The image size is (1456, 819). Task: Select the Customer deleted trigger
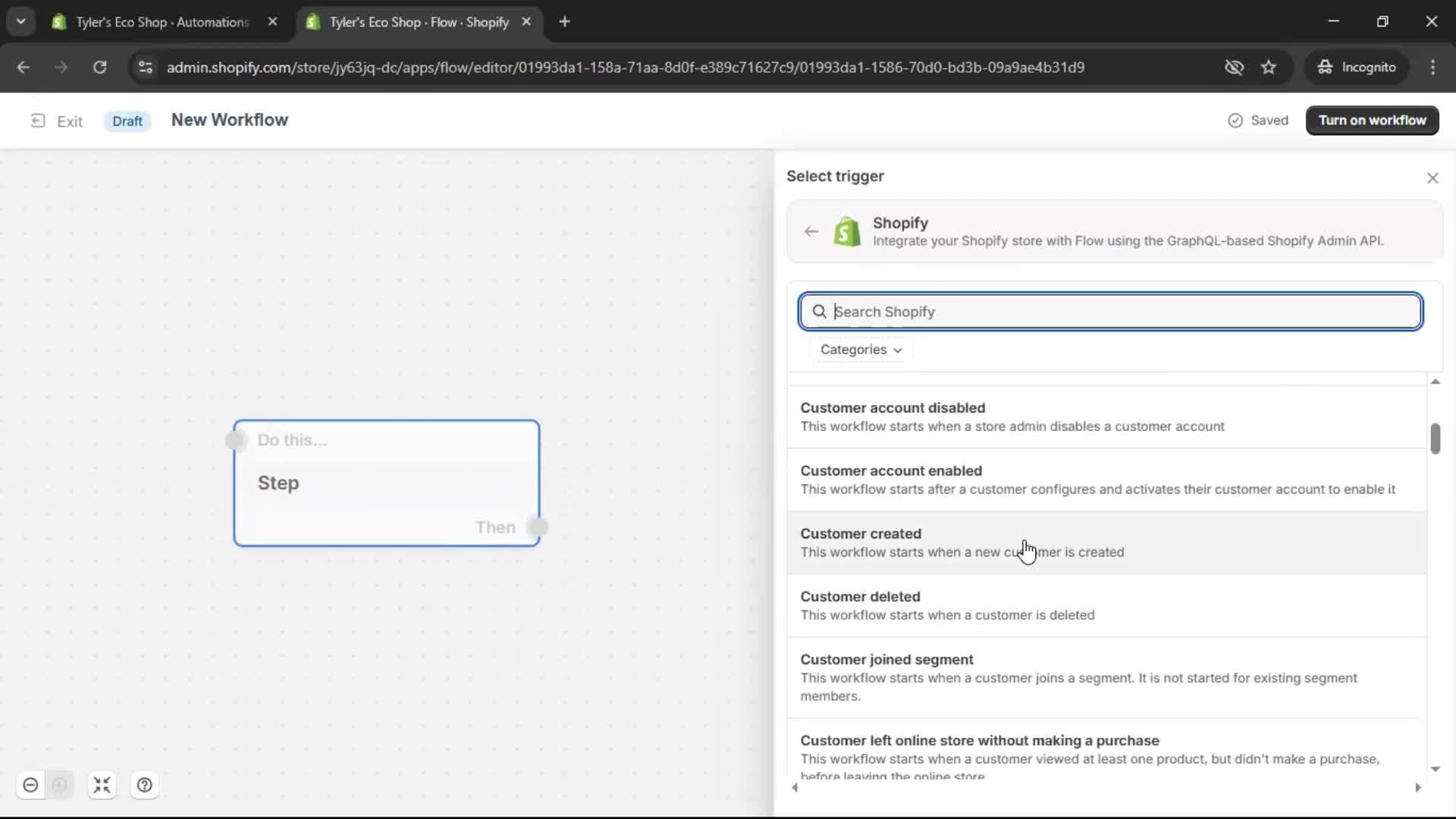click(948, 604)
